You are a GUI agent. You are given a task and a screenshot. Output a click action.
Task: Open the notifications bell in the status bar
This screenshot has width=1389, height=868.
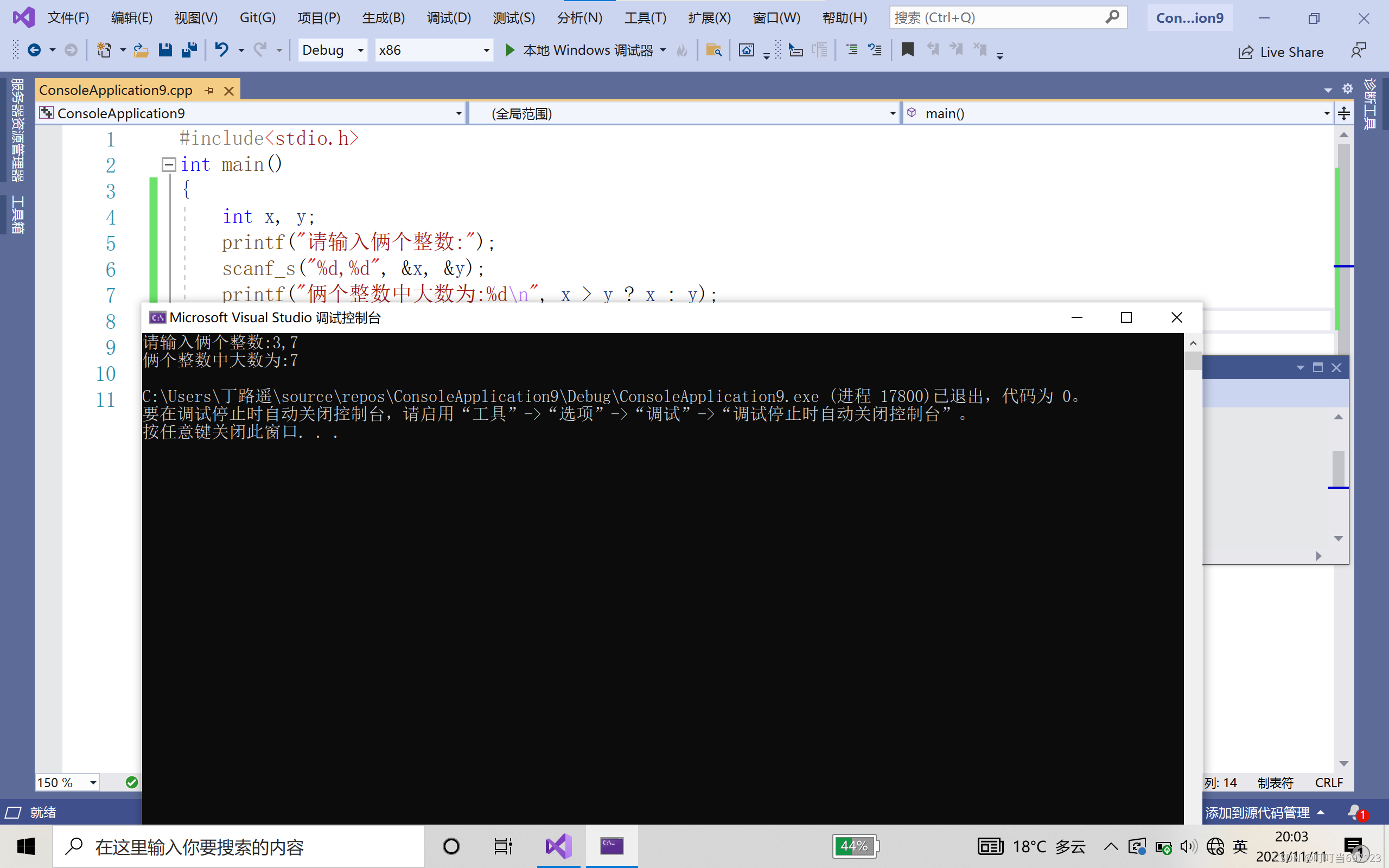(1357, 812)
